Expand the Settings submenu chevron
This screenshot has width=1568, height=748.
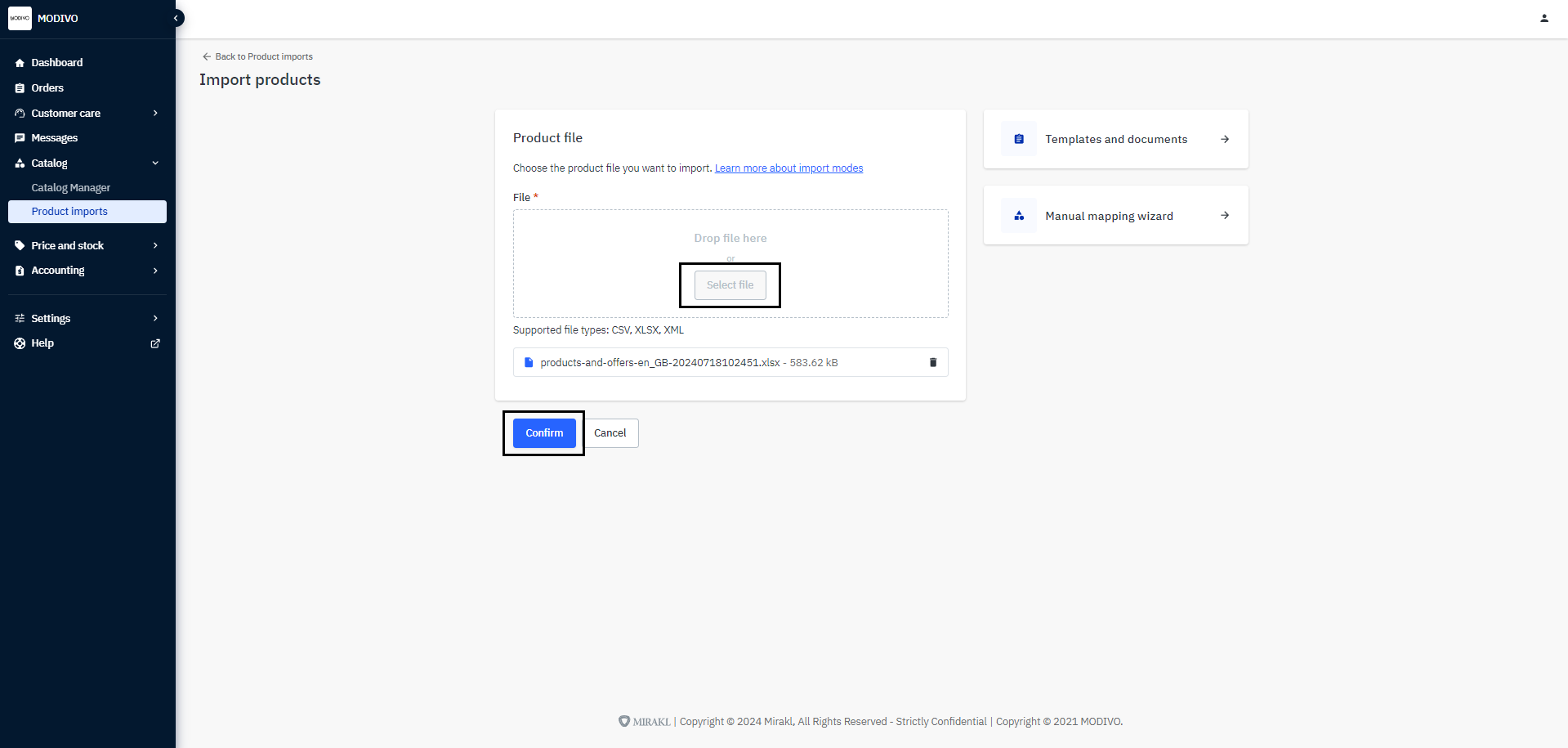(x=155, y=318)
